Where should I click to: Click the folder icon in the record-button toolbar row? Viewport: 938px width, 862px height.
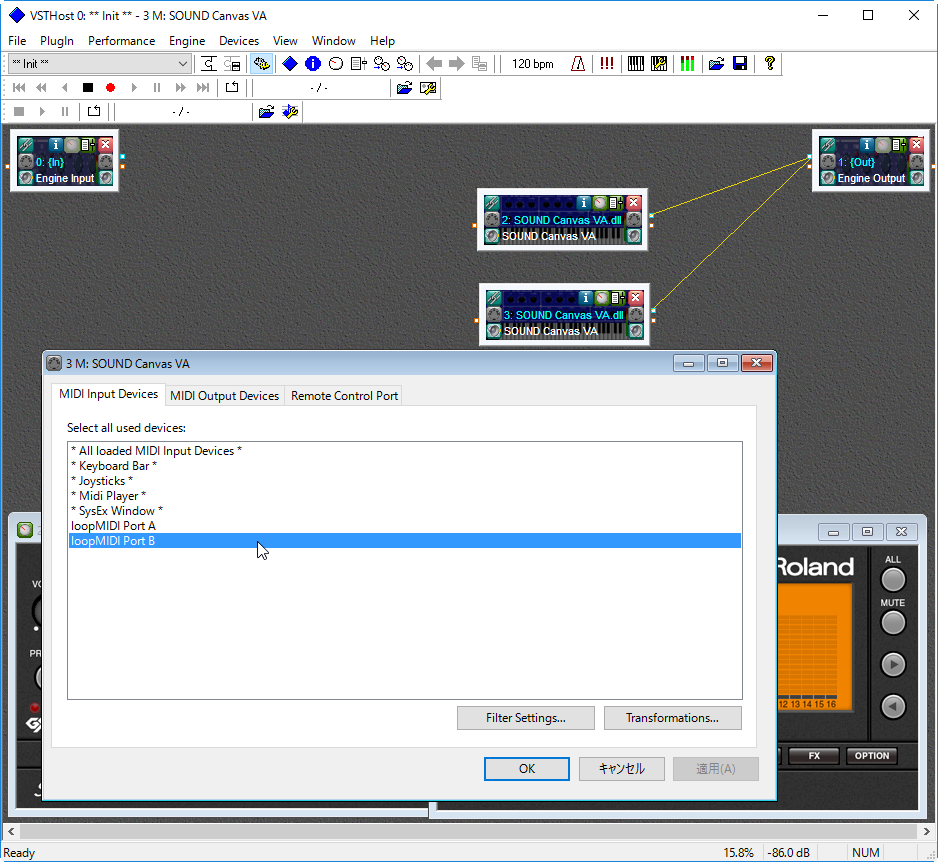(x=404, y=88)
